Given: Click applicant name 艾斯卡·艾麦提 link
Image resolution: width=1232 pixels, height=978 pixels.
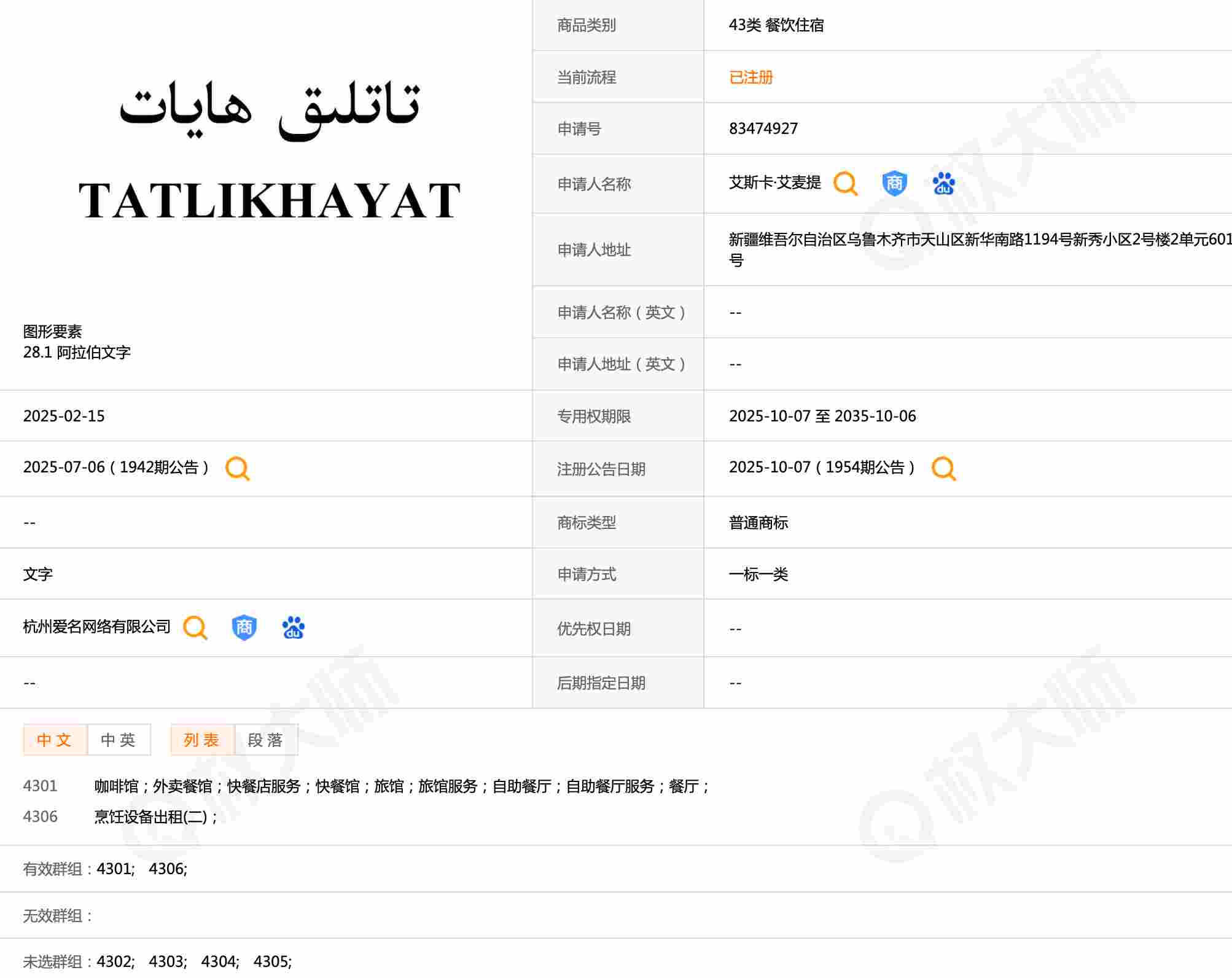Looking at the screenshot, I should coord(774,183).
